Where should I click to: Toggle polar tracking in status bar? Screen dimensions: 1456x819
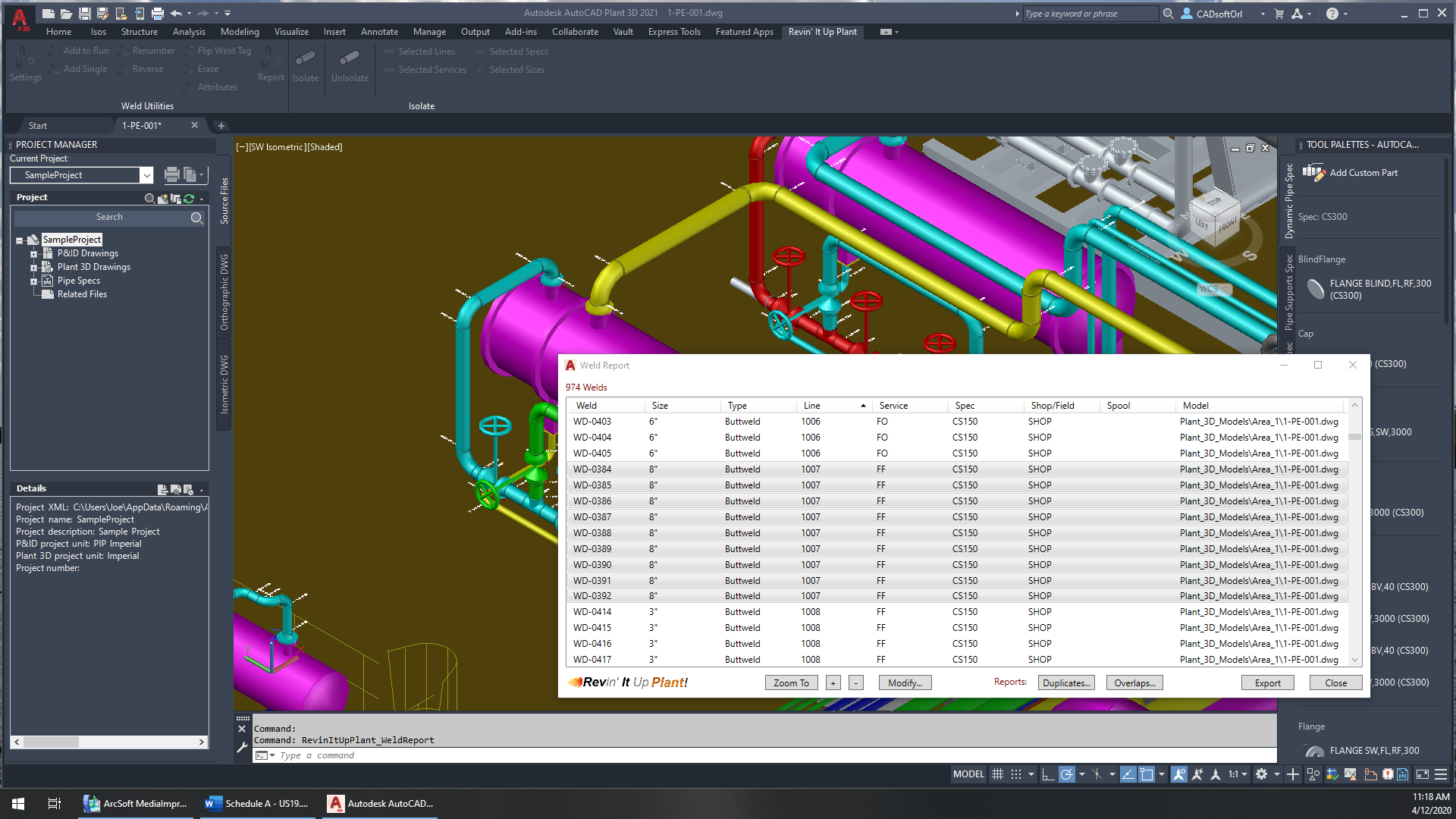(1066, 774)
